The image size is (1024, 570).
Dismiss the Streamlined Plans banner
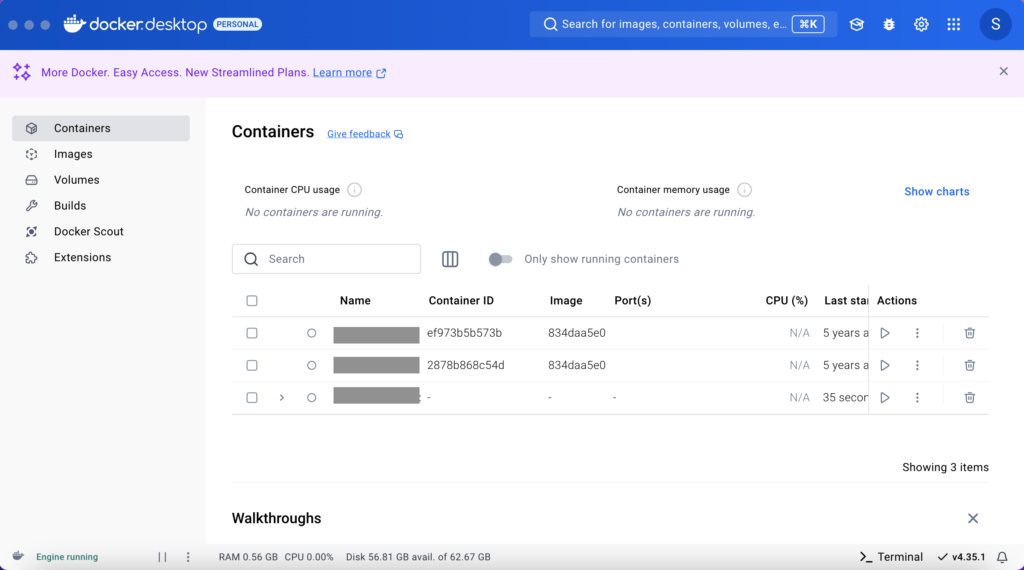[1004, 71]
